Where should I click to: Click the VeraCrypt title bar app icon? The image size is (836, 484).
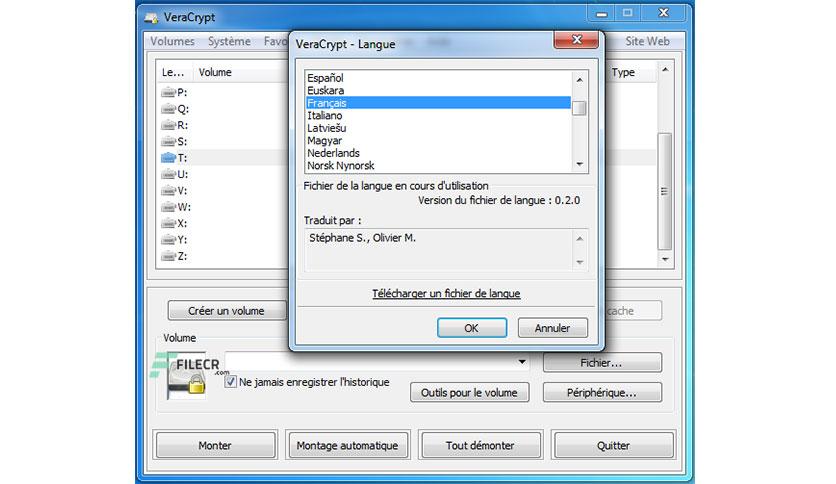pyautogui.click(x=151, y=18)
